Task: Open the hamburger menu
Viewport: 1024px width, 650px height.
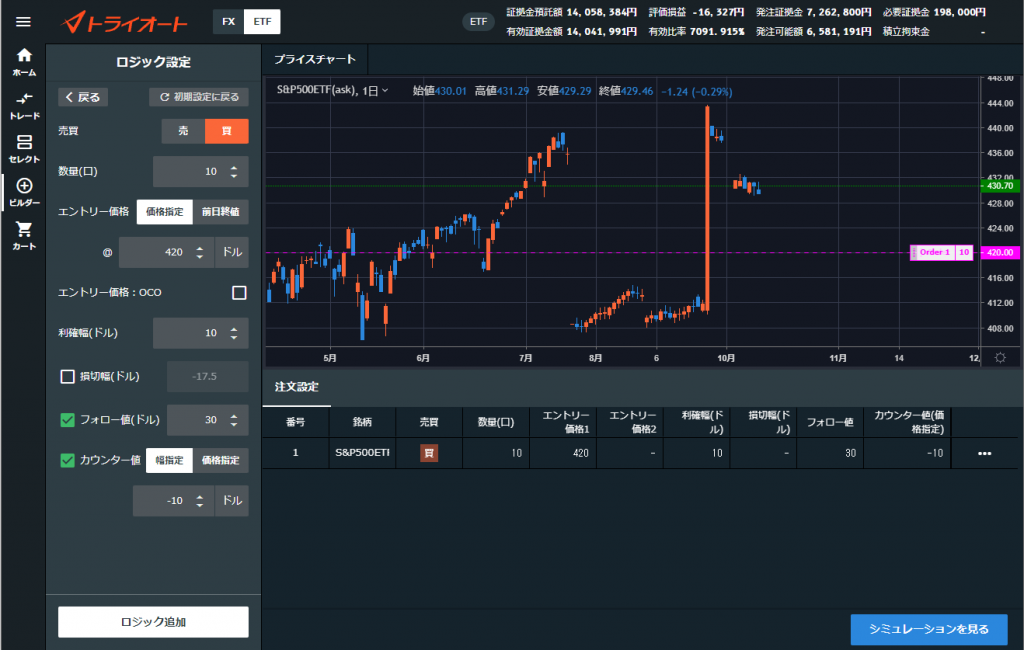Action: coord(23,22)
